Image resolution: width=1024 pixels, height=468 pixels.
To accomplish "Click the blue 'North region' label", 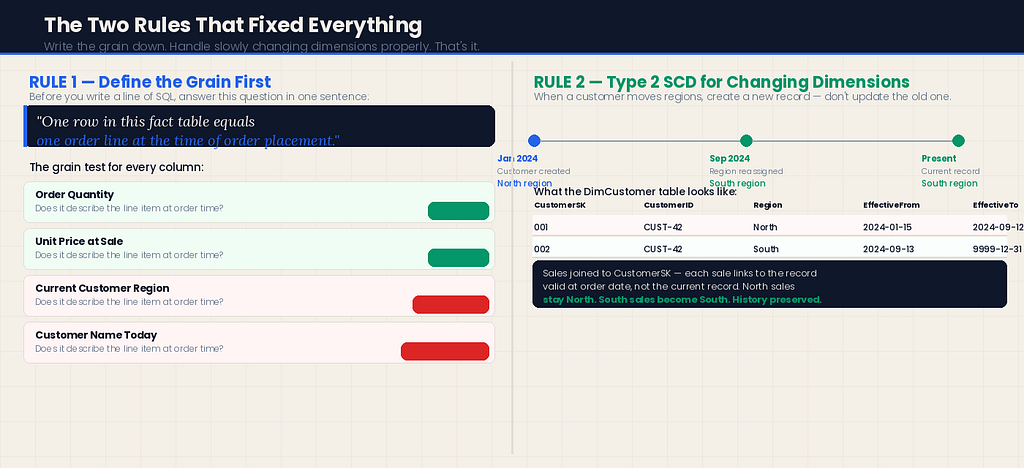I will point(524,183).
